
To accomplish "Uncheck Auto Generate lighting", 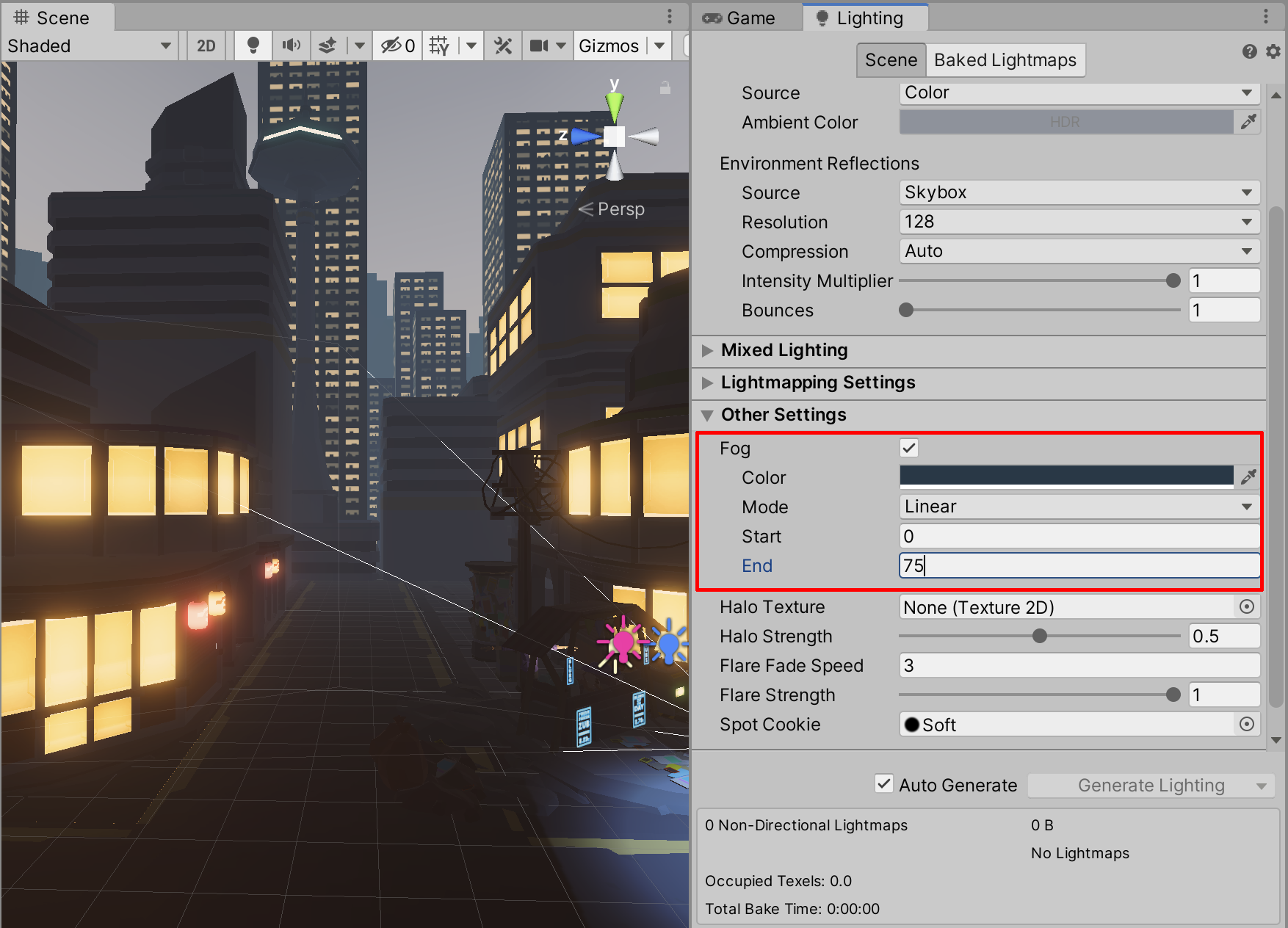I will coord(884,784).
